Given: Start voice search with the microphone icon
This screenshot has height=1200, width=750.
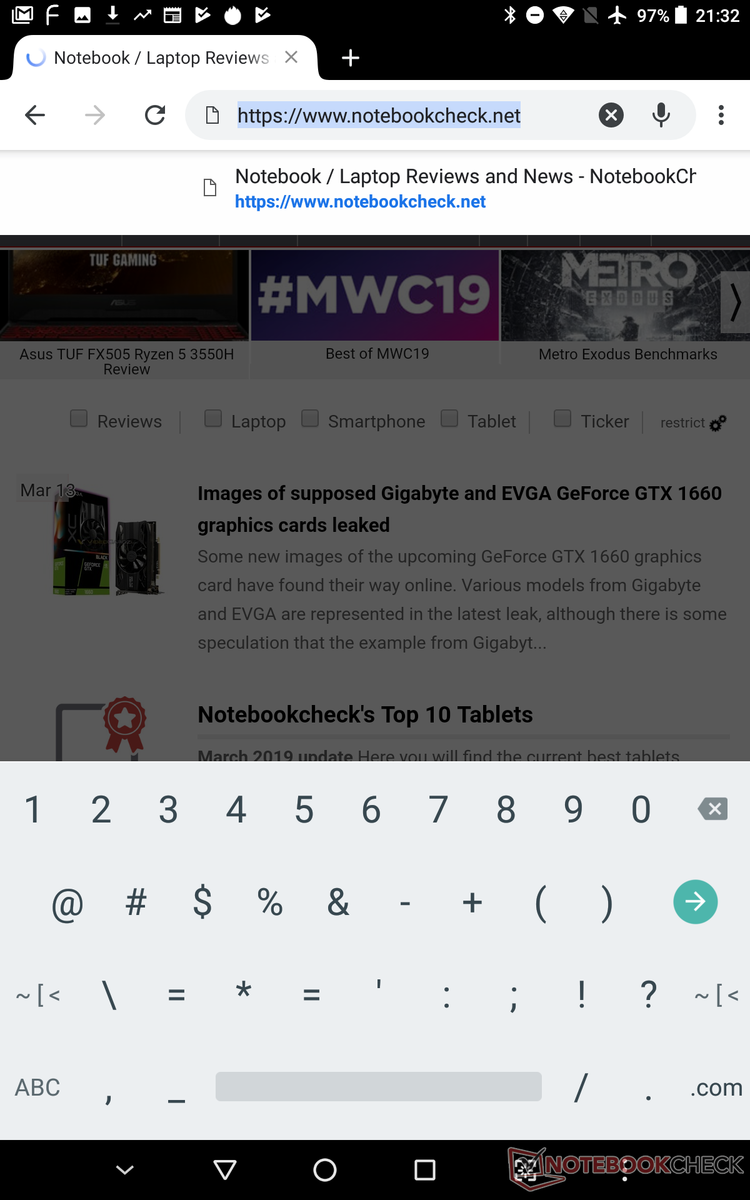Looking at the screenshot, I should click(x=661, y=116).
